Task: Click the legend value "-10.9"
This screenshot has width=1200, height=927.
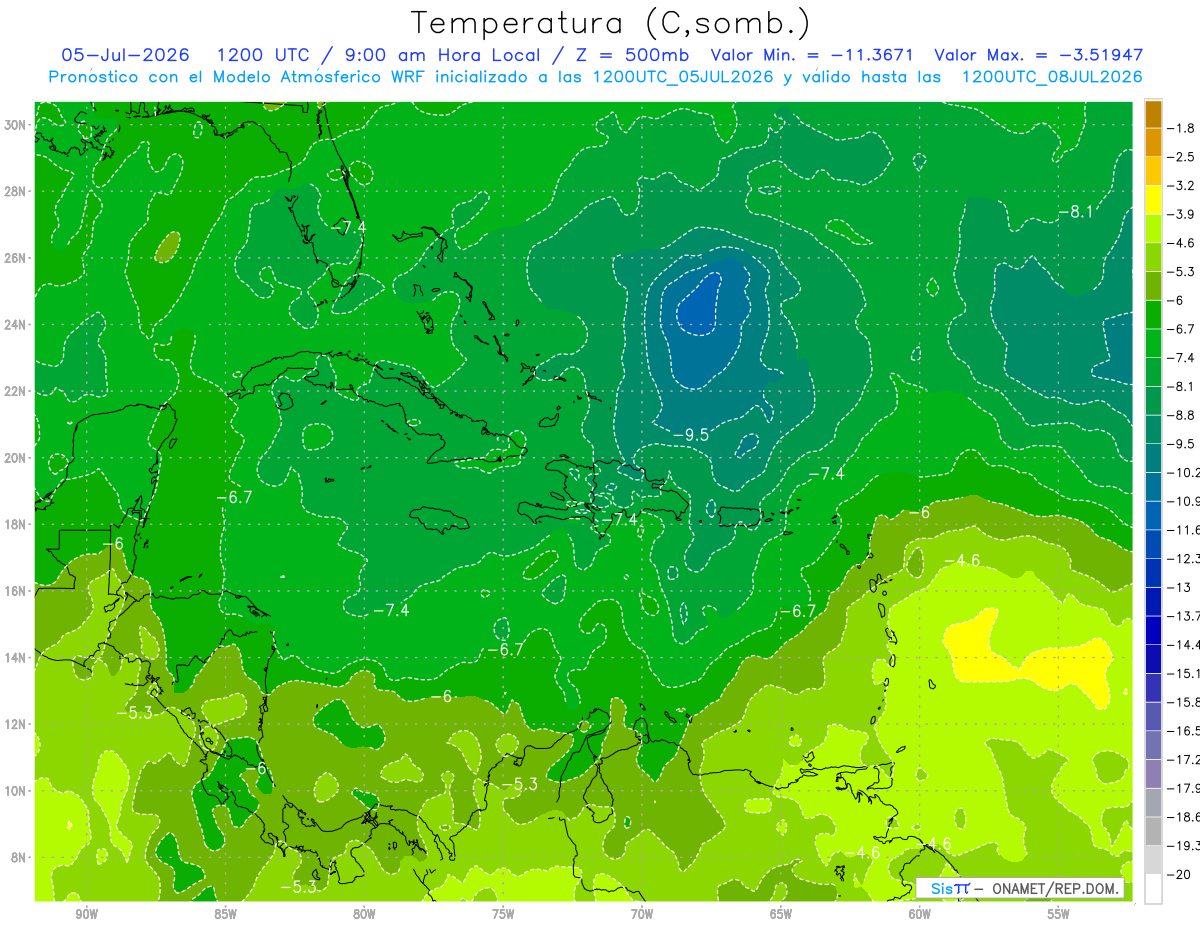Action: [1183, 501]
